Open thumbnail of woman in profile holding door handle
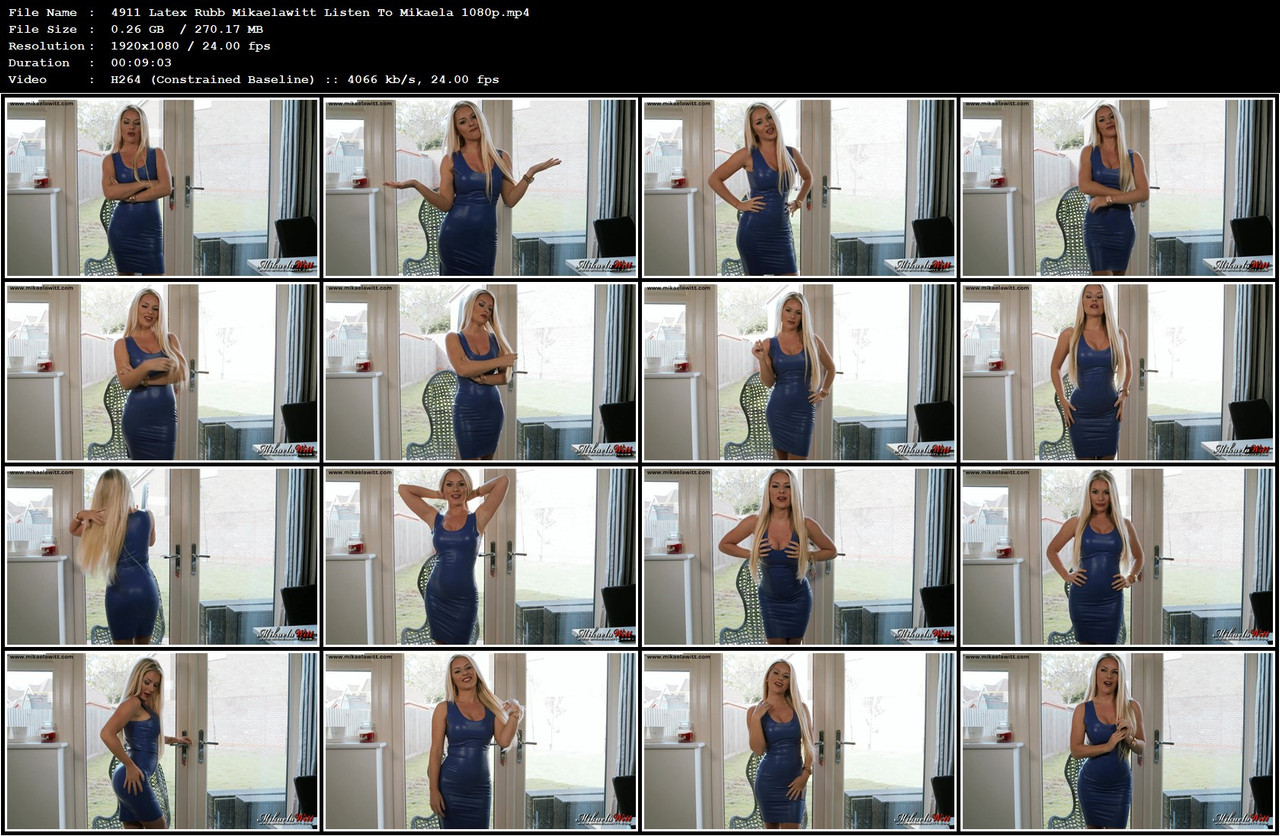1280x836 pixels. tap(161, 740)
